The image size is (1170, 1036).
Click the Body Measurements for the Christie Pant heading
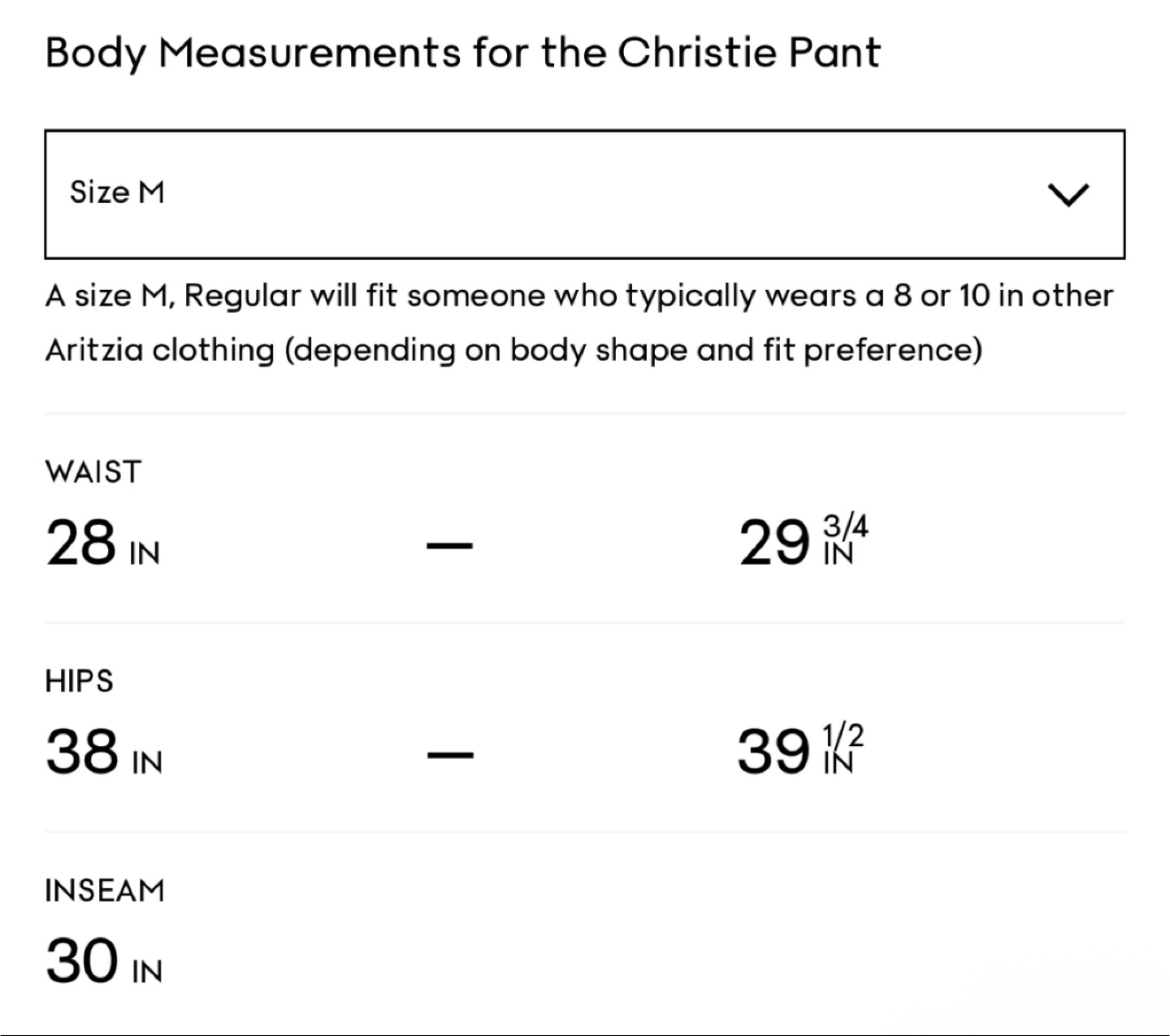pos(463,54)
